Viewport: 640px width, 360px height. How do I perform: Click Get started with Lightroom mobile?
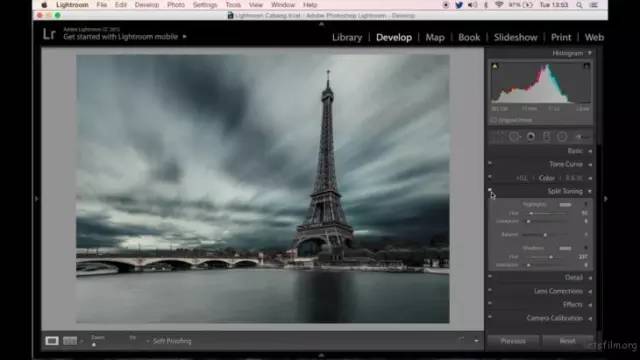[x=121, y=37]
